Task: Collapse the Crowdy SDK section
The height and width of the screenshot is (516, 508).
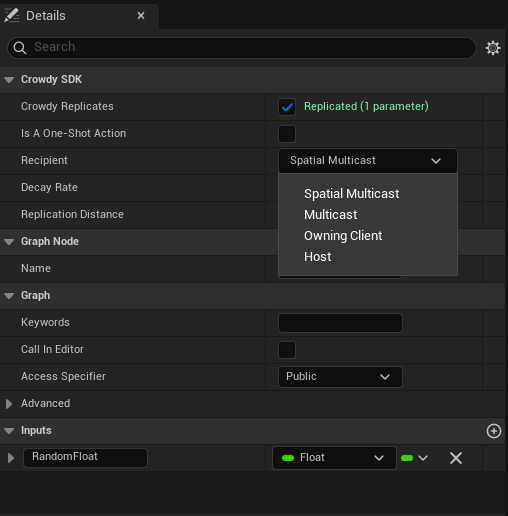Action: coord(9,80)
